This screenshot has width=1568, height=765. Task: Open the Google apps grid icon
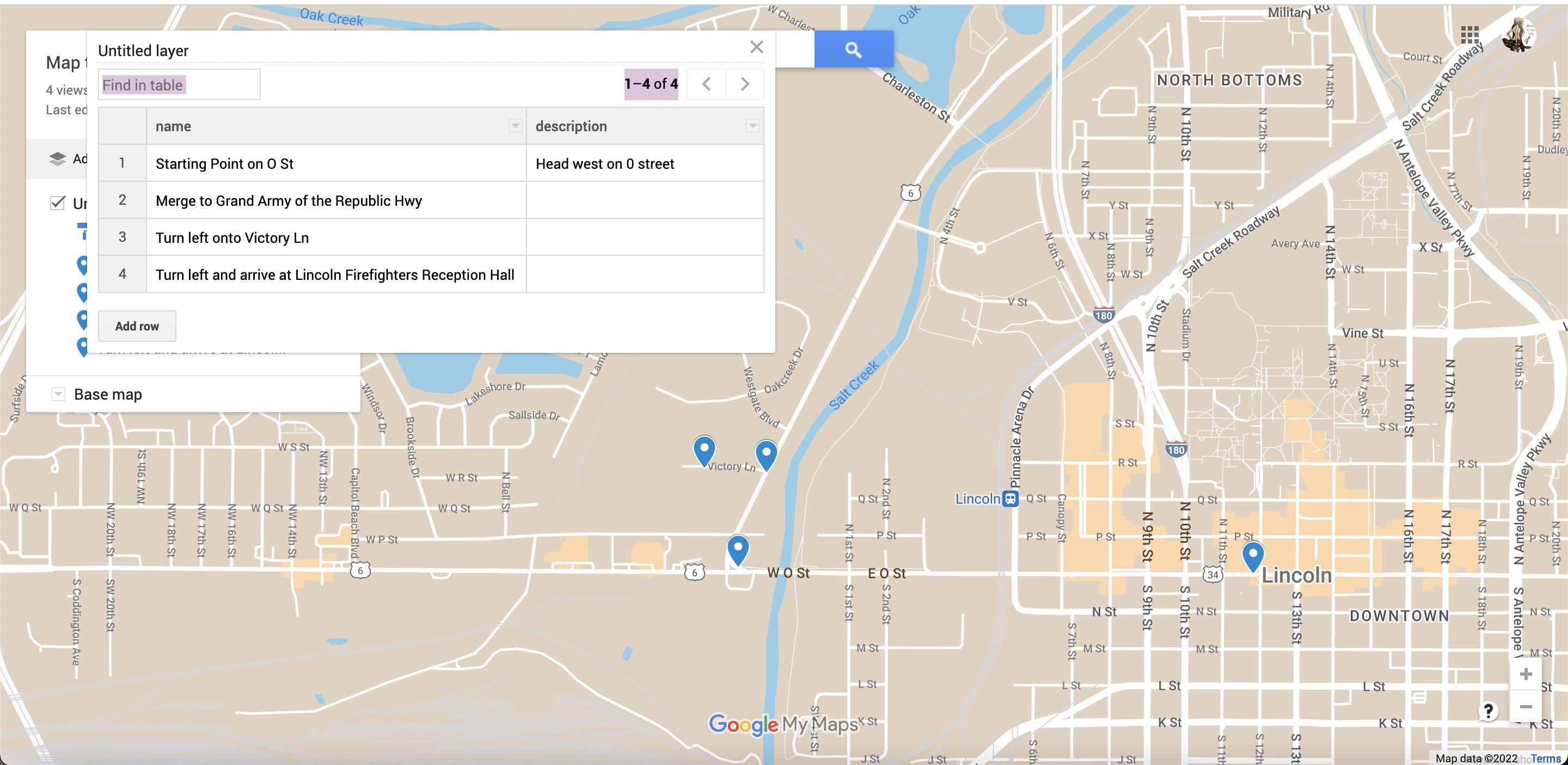pyautogui.click(x=1470, y=35)
